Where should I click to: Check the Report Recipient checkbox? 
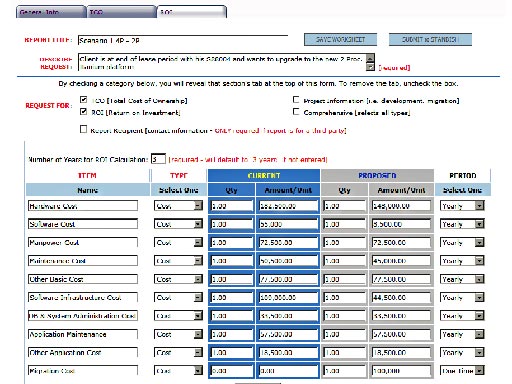83,129
